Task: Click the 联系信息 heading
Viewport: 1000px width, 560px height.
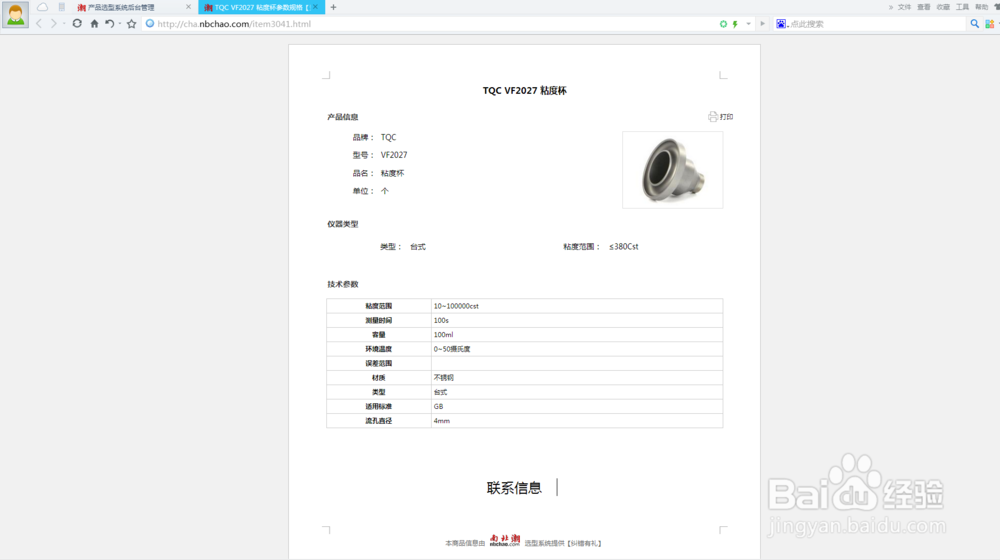Action: pyautogui.click(x=514, y=488)
